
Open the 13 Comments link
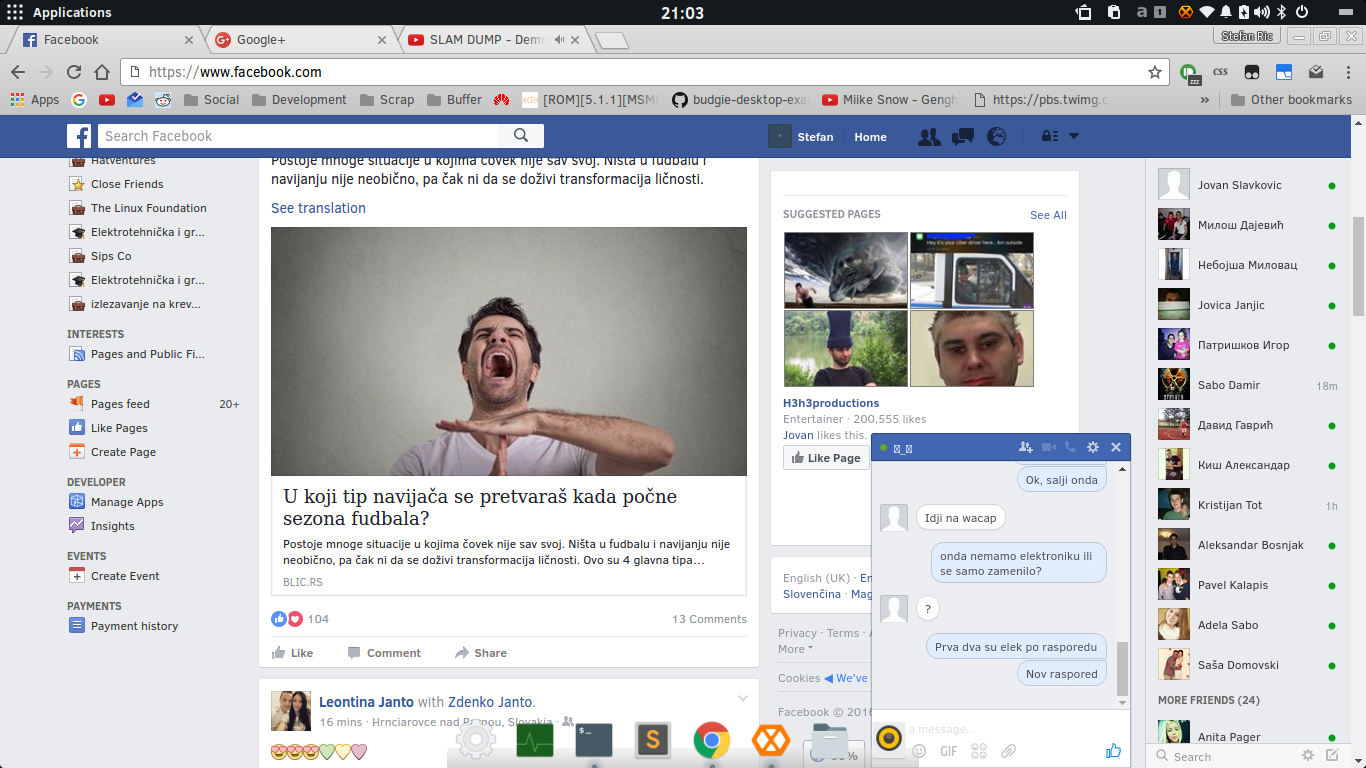click(709, 619)
